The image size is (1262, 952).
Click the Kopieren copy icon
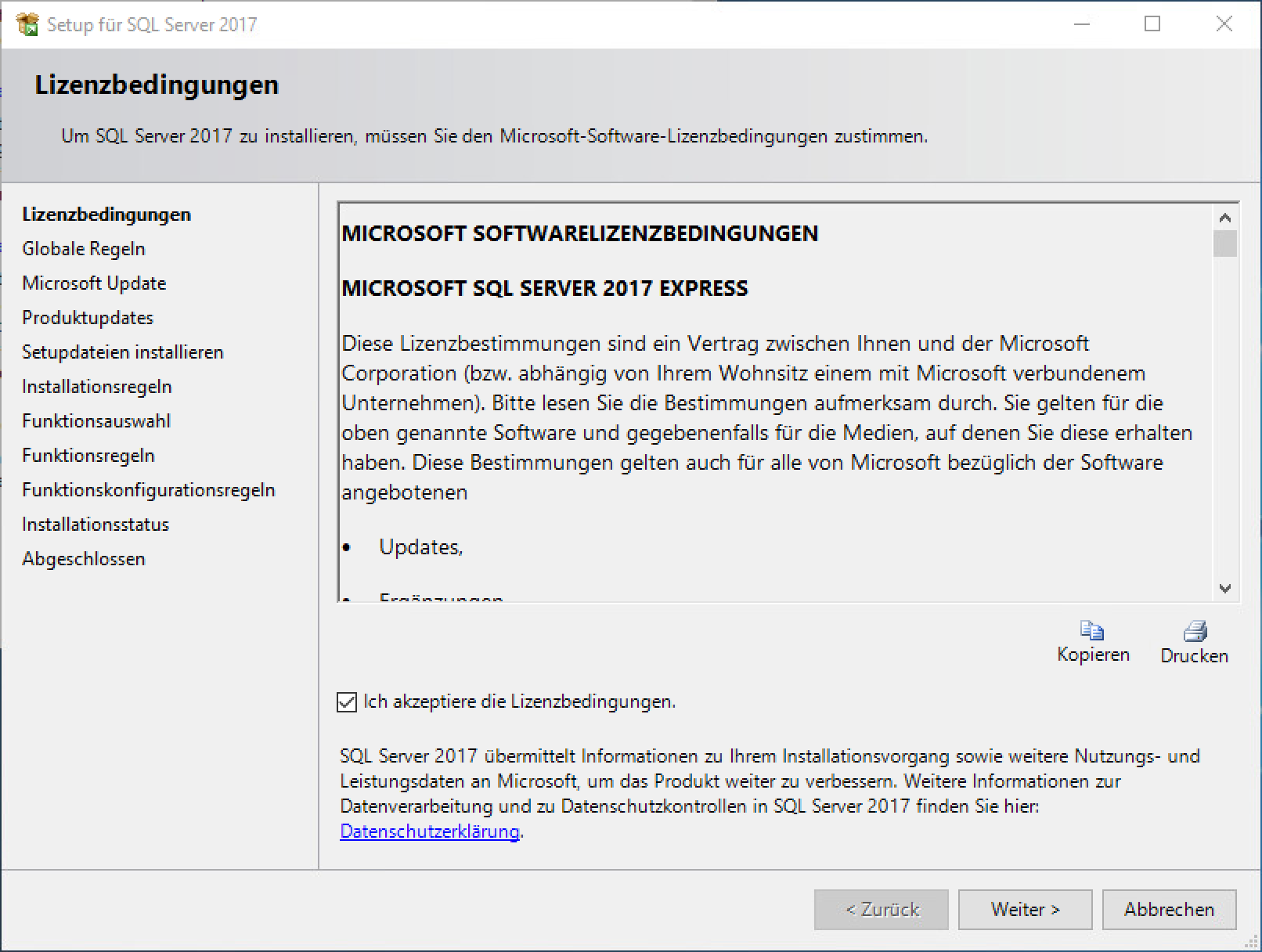1092,631
